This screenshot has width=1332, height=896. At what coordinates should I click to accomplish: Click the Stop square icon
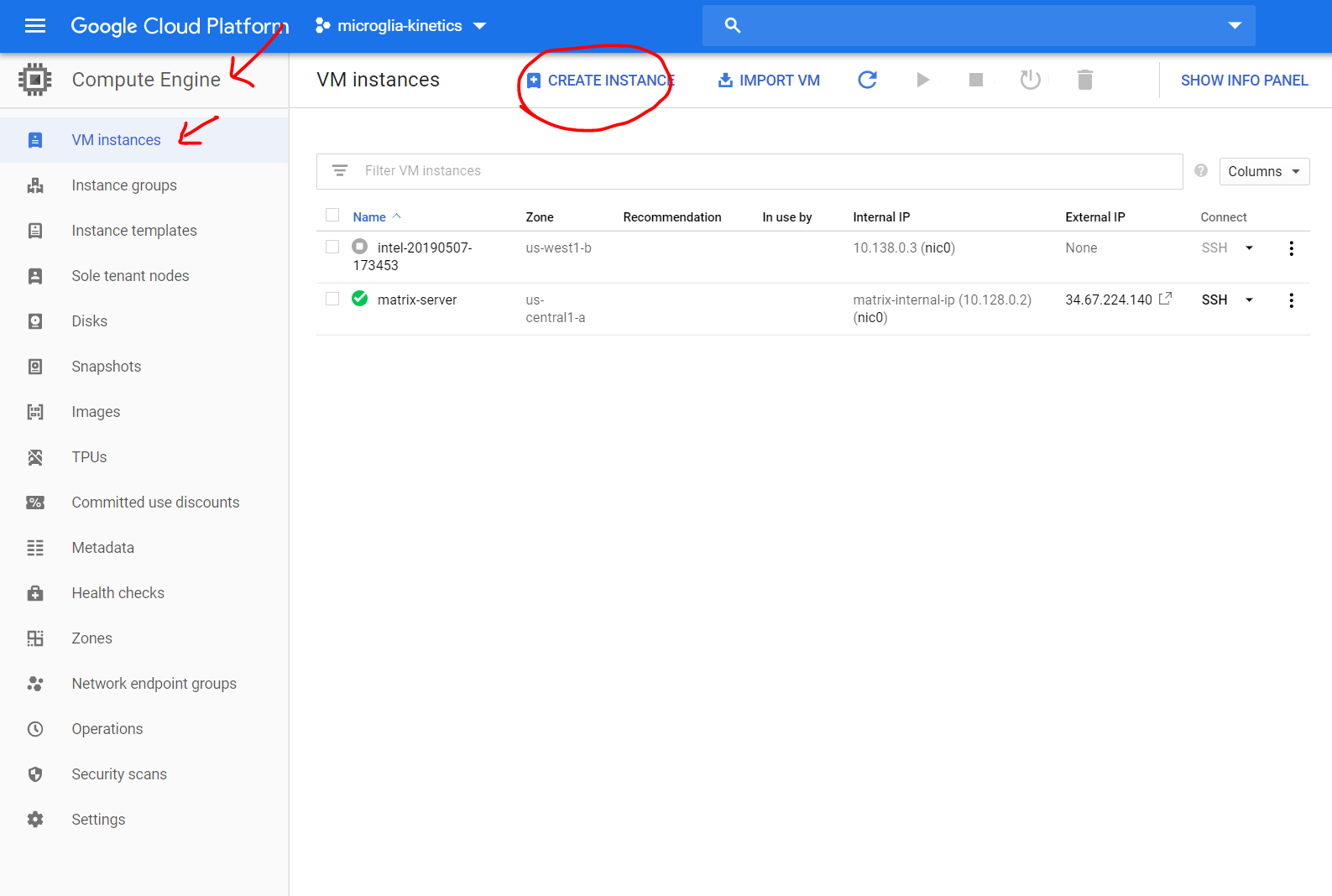[x=976, y=80]
